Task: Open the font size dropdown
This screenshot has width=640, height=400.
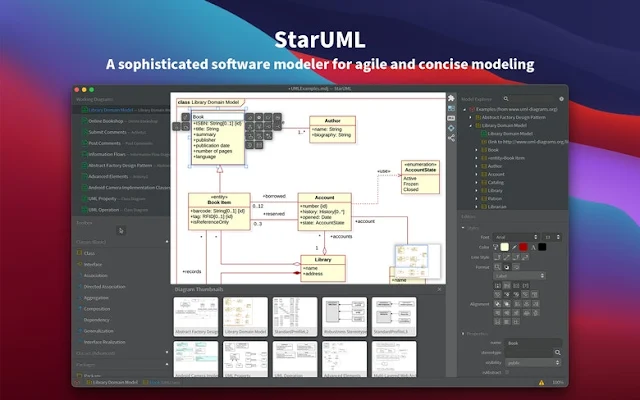Action: (552, 237)
